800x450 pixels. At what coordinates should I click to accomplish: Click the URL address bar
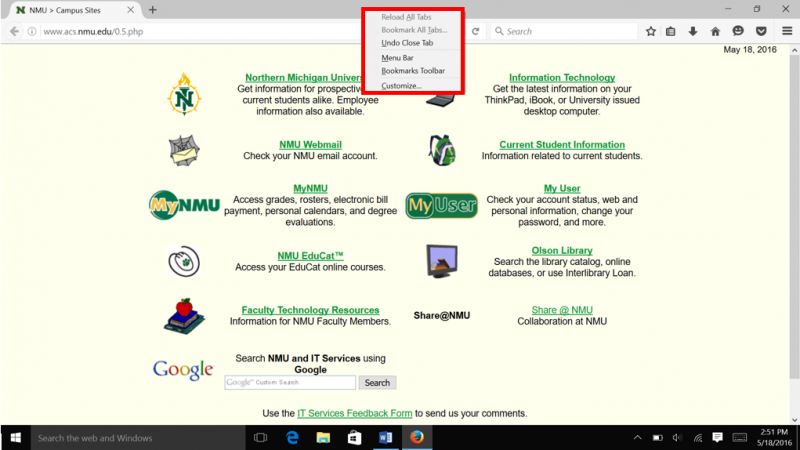pyautogui.click(x=199, y=31)
